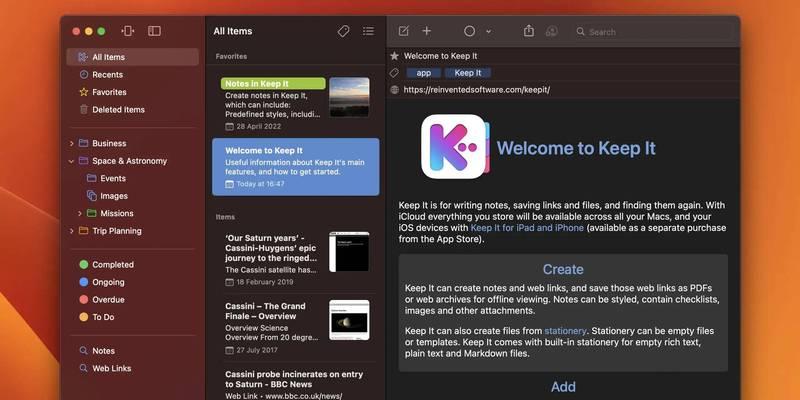Image resolution: width=800 pixels, height=400 pixels.
Task: Expand the Trip Planning folder chevron
Action: point(71,231)
